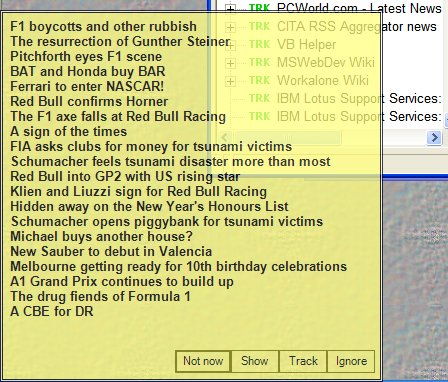Click headline 'A CBE for DR'

[52, 311]
